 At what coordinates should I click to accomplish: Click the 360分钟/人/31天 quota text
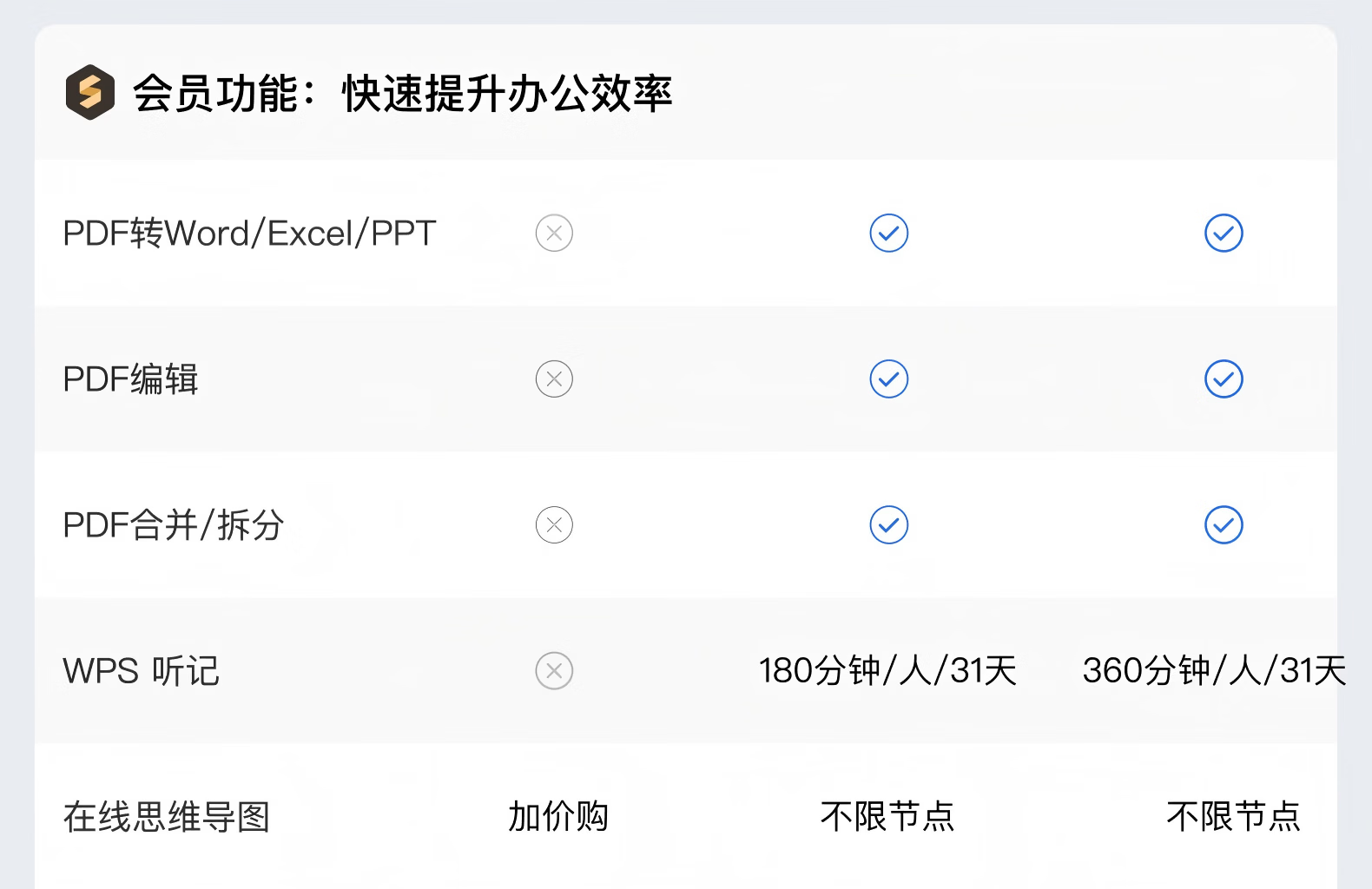pos(1214,671)
